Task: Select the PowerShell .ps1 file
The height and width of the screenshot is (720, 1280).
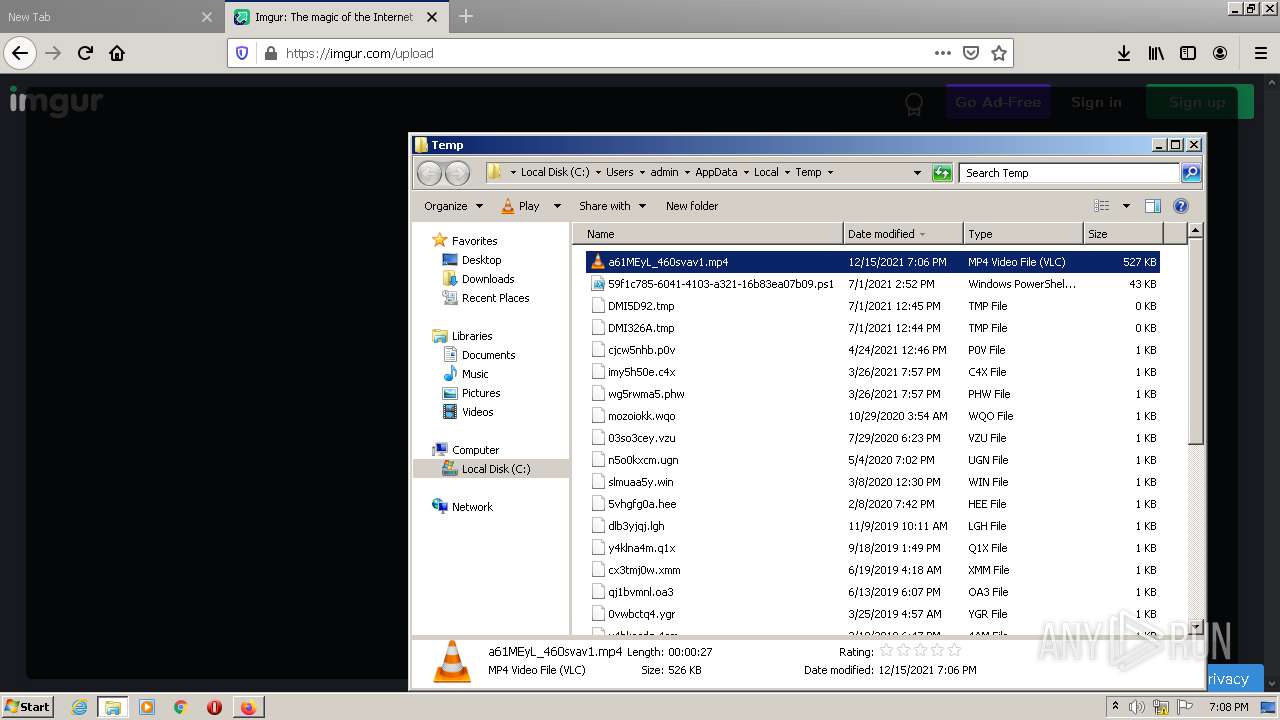Action: click(872, 284)
